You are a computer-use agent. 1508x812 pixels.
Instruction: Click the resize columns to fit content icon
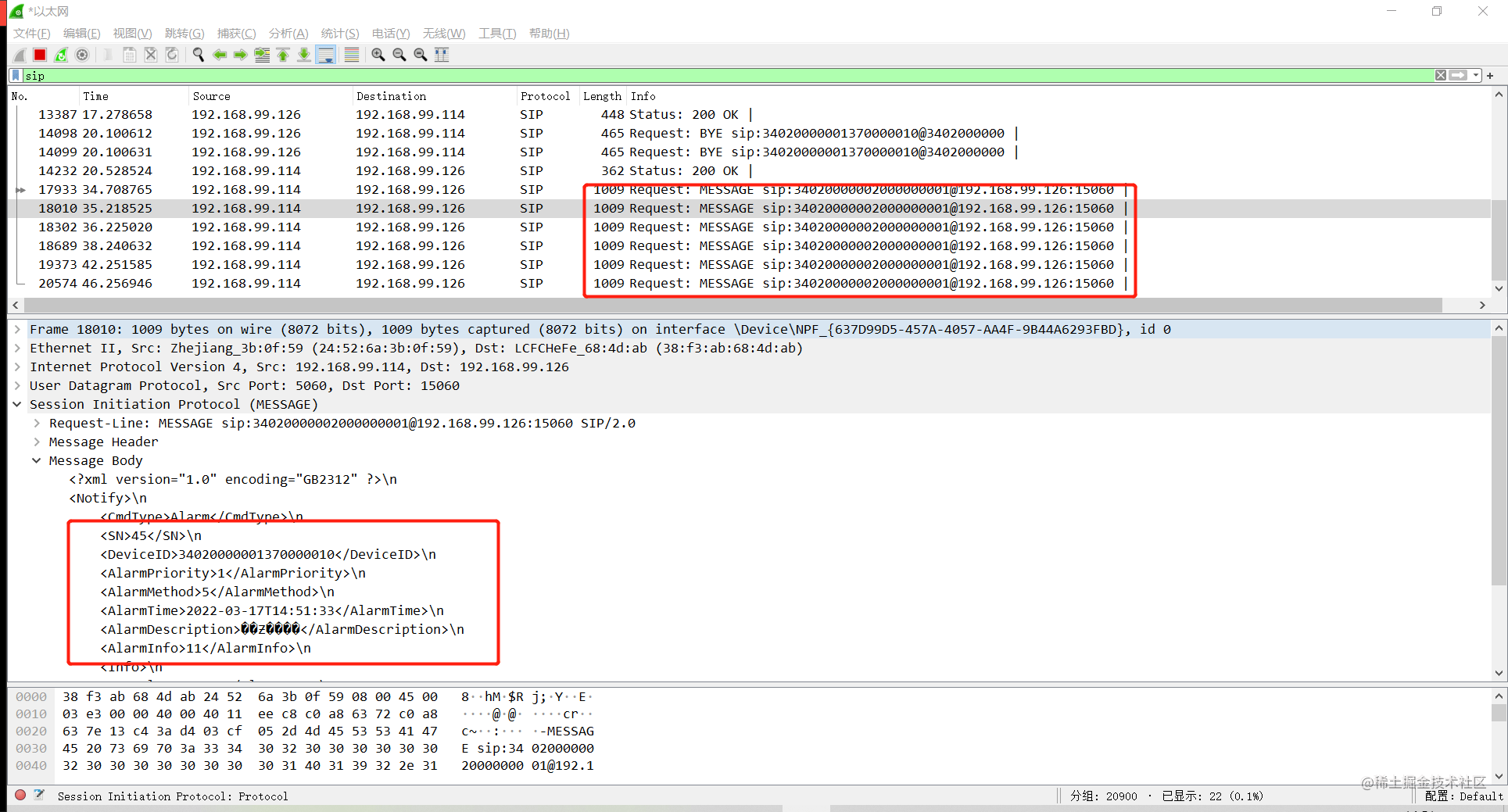(442, 55)
